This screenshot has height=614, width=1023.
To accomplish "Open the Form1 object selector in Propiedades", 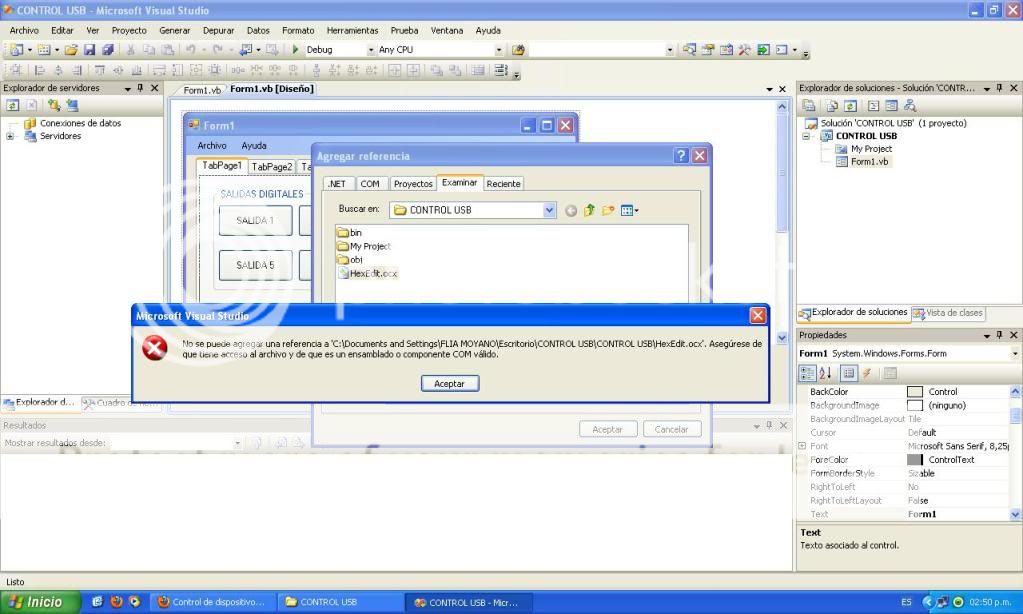I will coord(1015,354).
